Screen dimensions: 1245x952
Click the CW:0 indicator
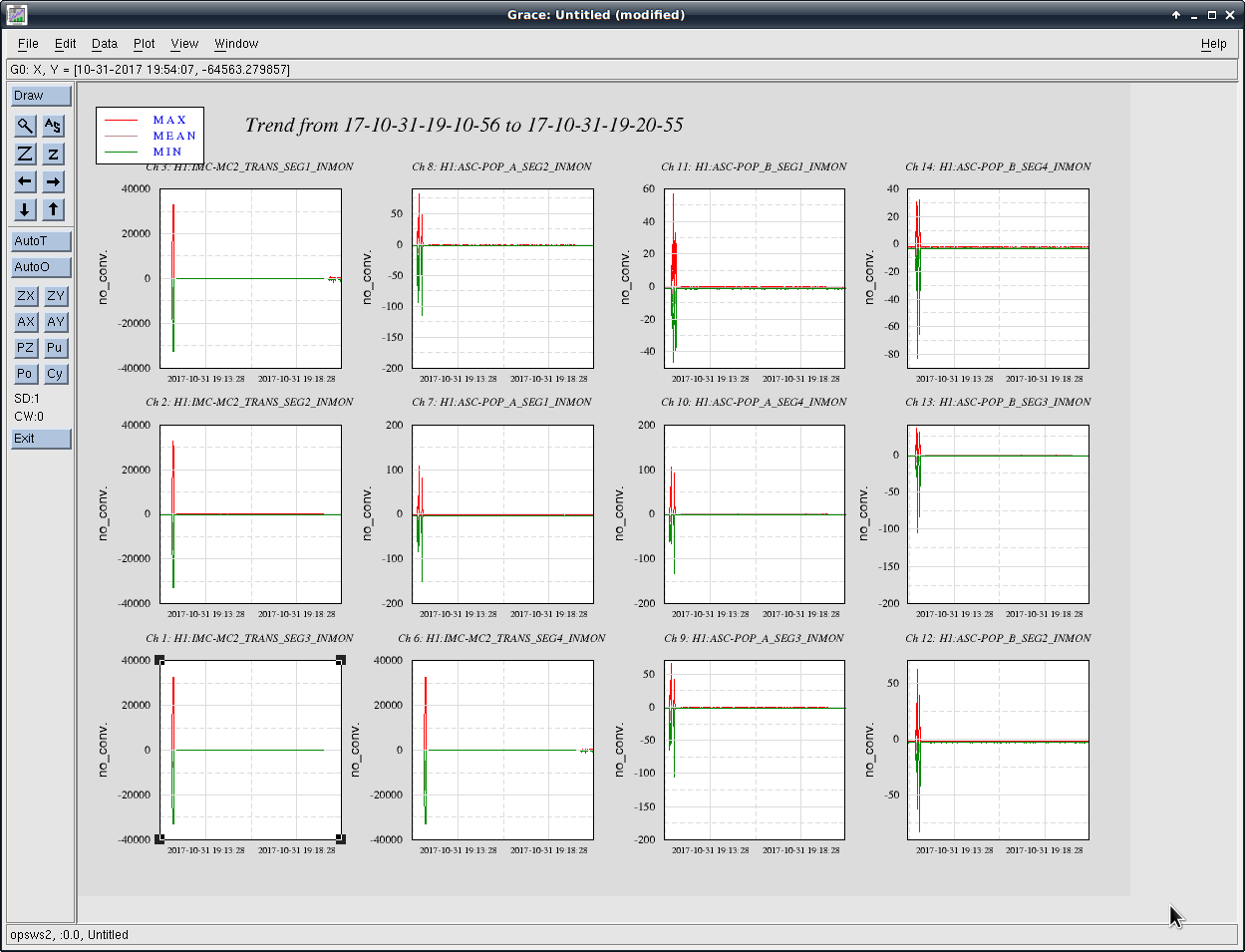[x=29, y=417]
